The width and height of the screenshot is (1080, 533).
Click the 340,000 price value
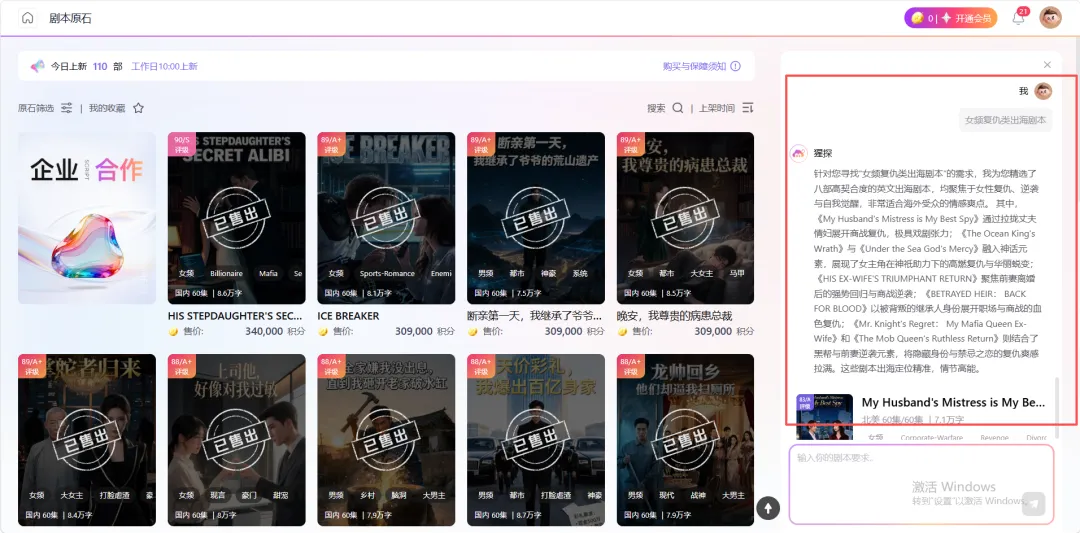[x=264, y=331]
